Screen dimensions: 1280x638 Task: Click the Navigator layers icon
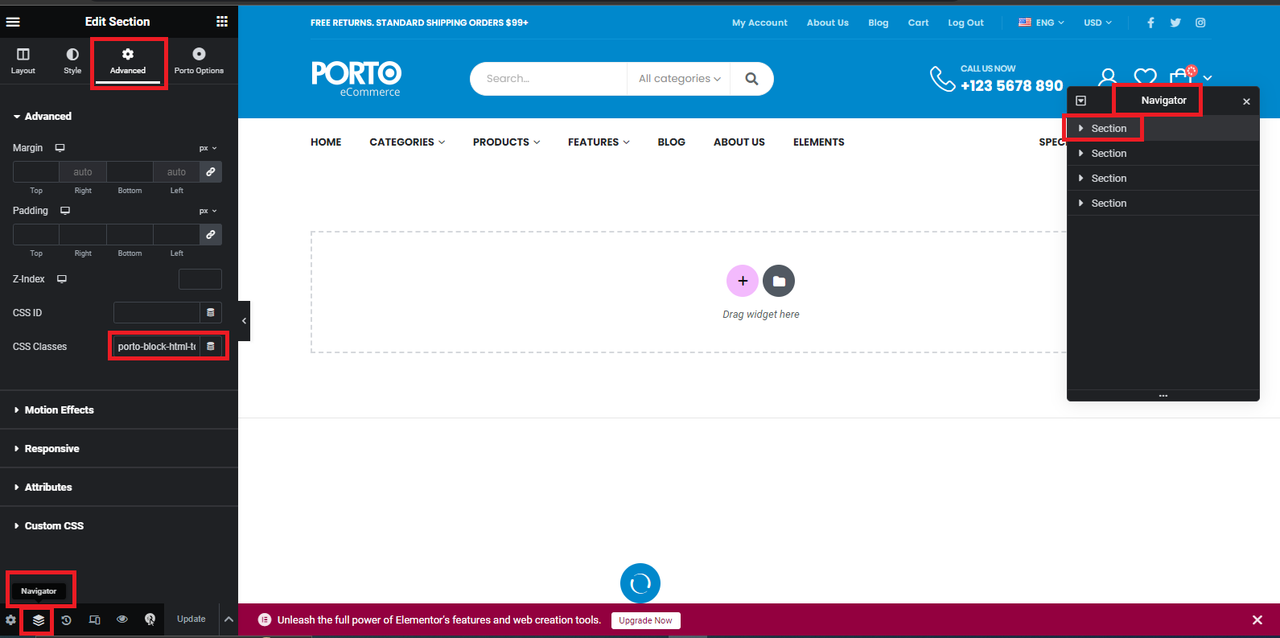(x=38, y=620)
